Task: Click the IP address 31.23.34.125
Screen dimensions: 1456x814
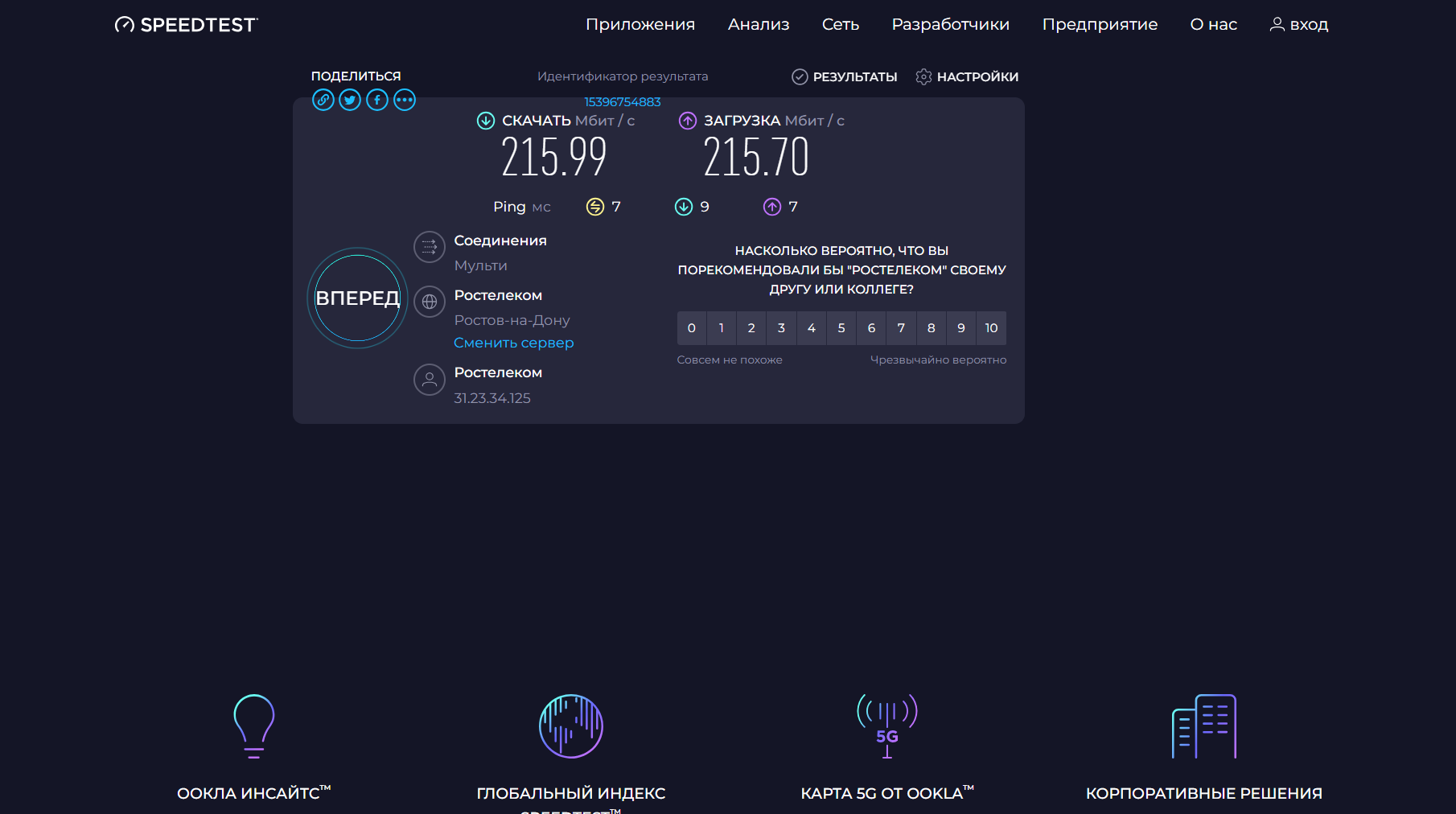Action: coord(492,398)
